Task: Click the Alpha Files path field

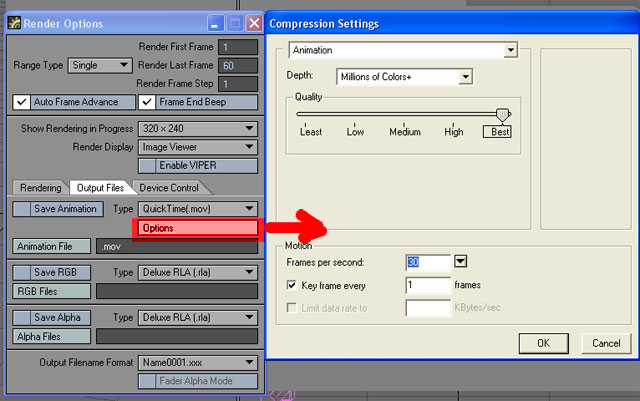Action: coord(177,336)
